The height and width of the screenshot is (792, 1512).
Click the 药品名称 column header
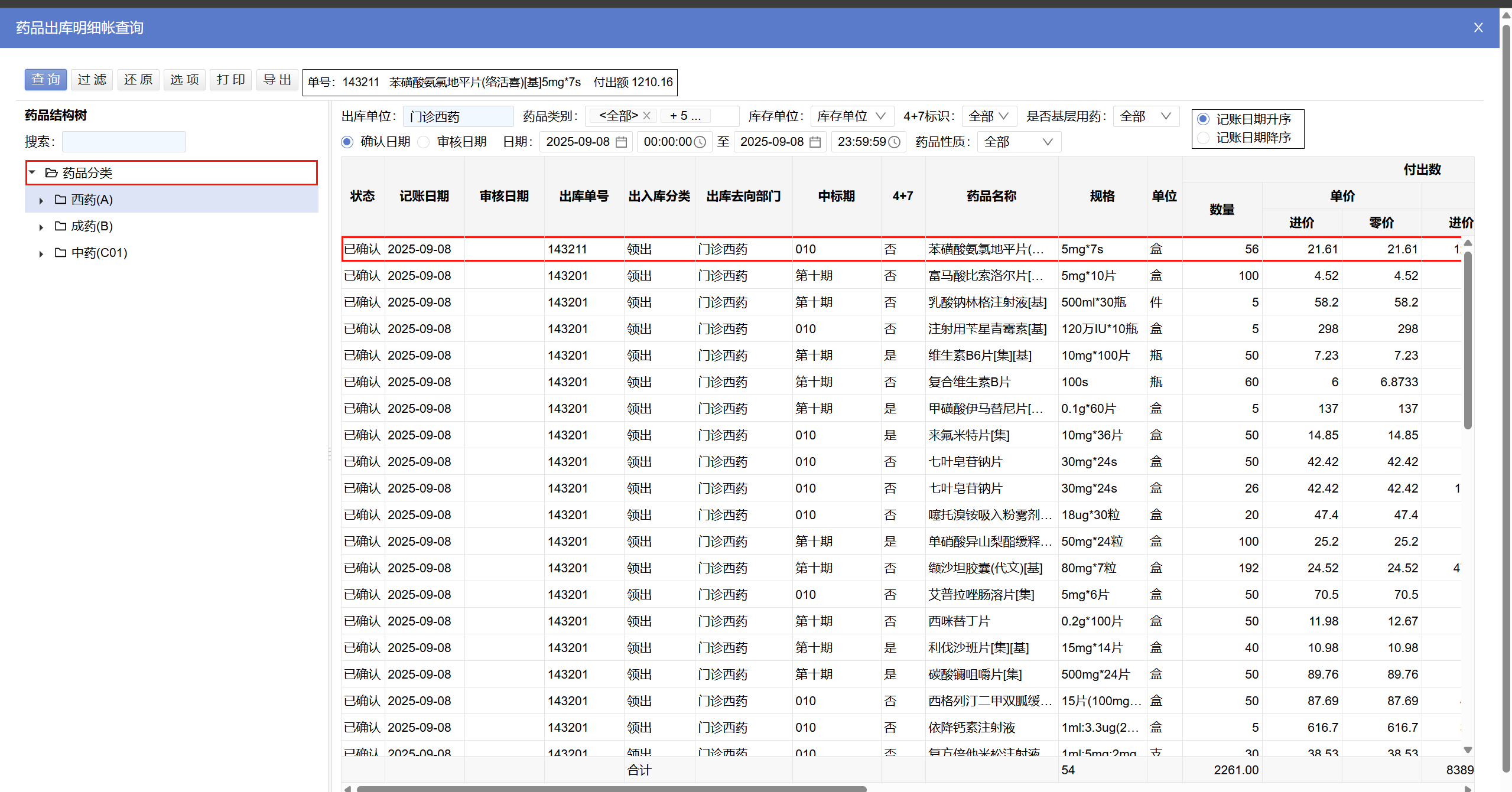[x=991, y=196]
